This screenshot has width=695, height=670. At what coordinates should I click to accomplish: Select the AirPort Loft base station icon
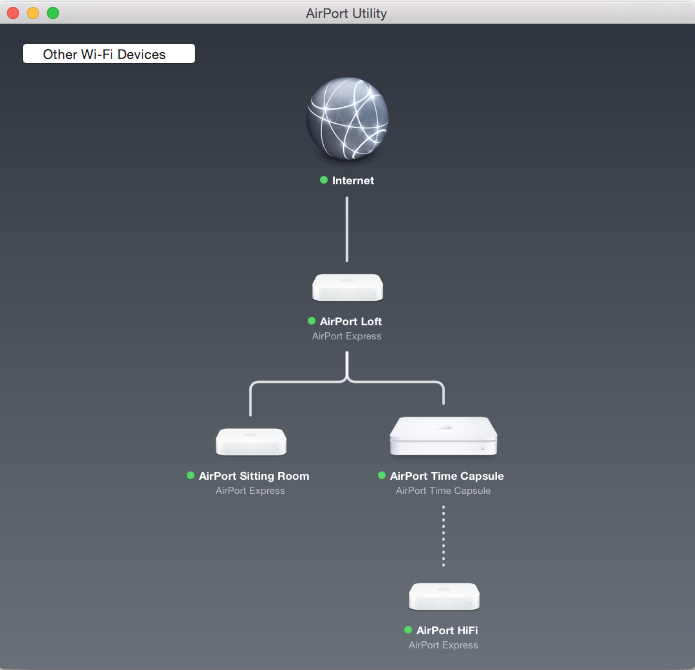(x=348, y=288)
